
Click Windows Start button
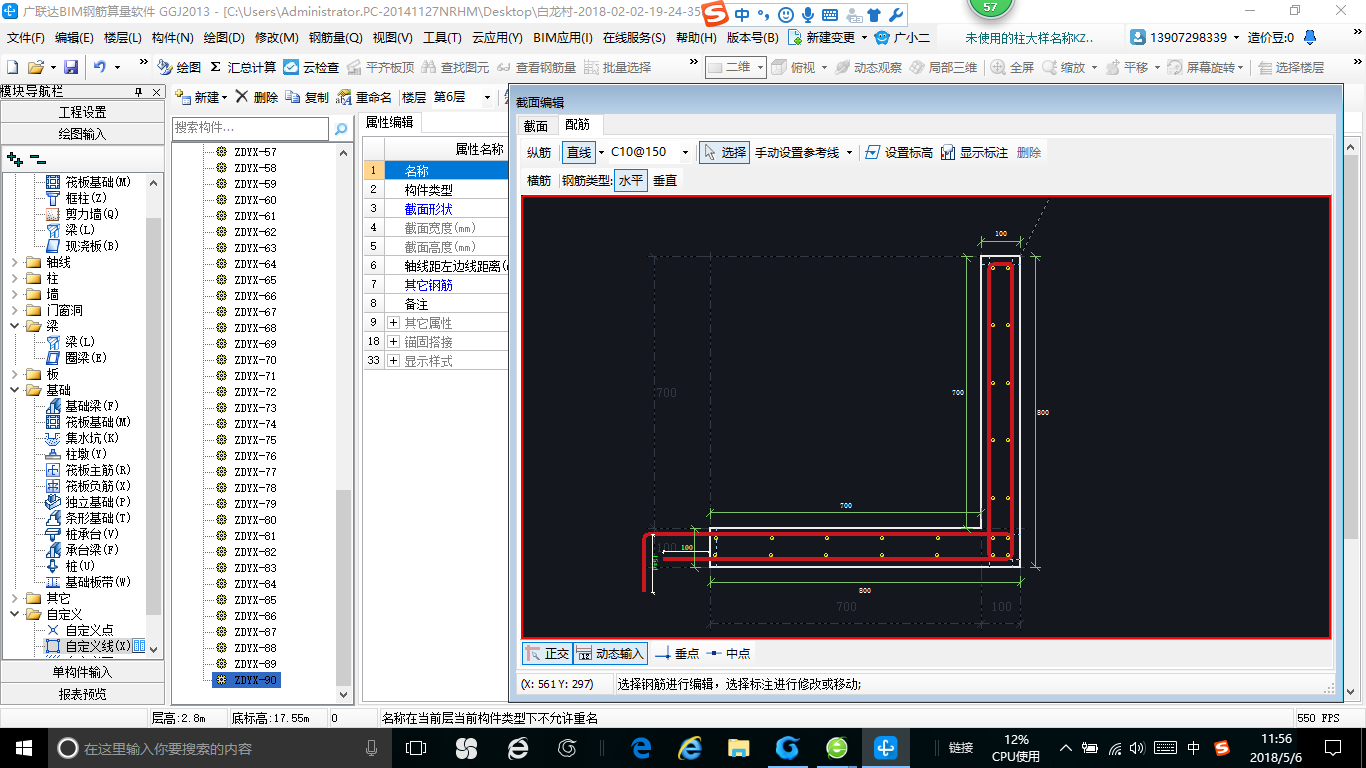pos(23,747)
